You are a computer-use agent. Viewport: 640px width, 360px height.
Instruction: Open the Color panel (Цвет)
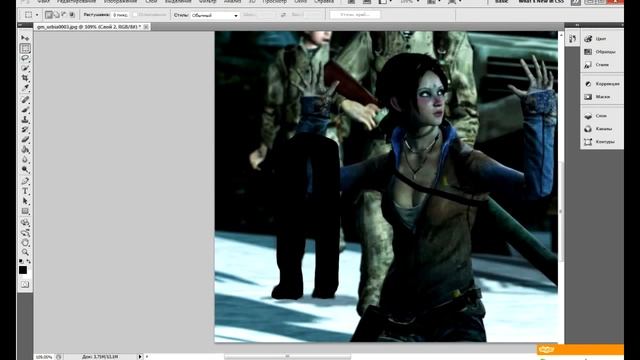602,39
